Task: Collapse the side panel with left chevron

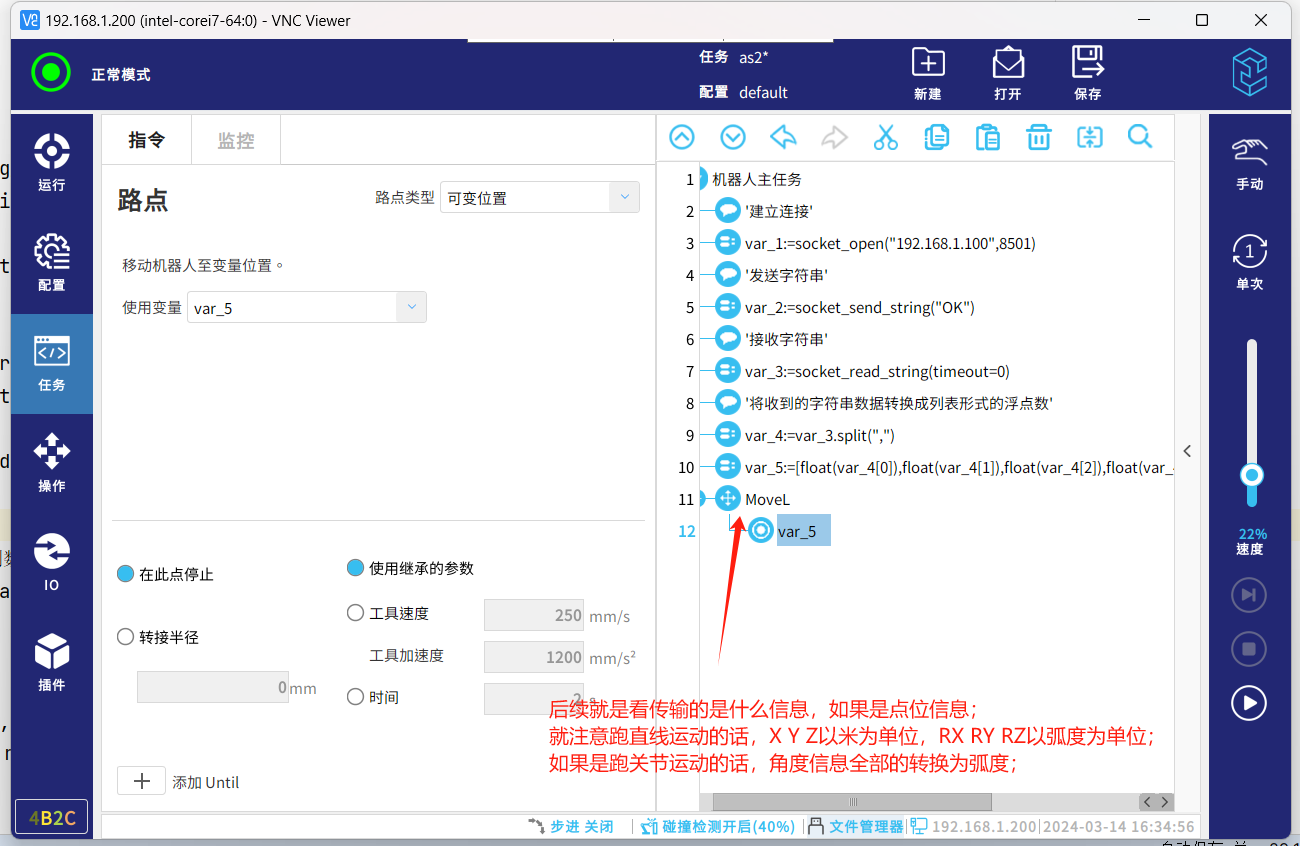Action: pyautogui.click(x=1187, y=451)
